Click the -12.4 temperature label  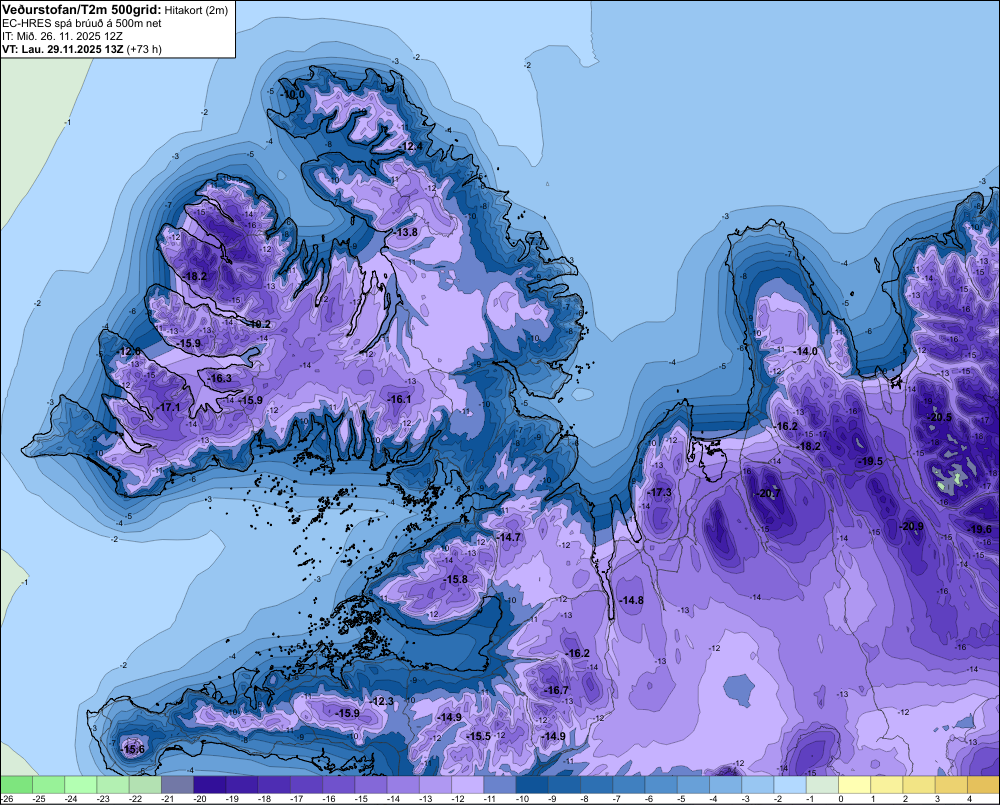point(411,147)
